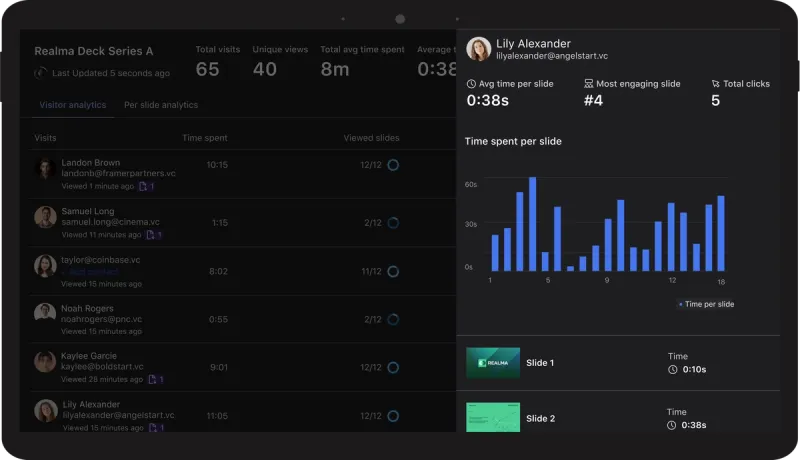This screenshot has height=460, width=800.
Task: Click the Unique views value 40
Action: click(x=265, y=69)
